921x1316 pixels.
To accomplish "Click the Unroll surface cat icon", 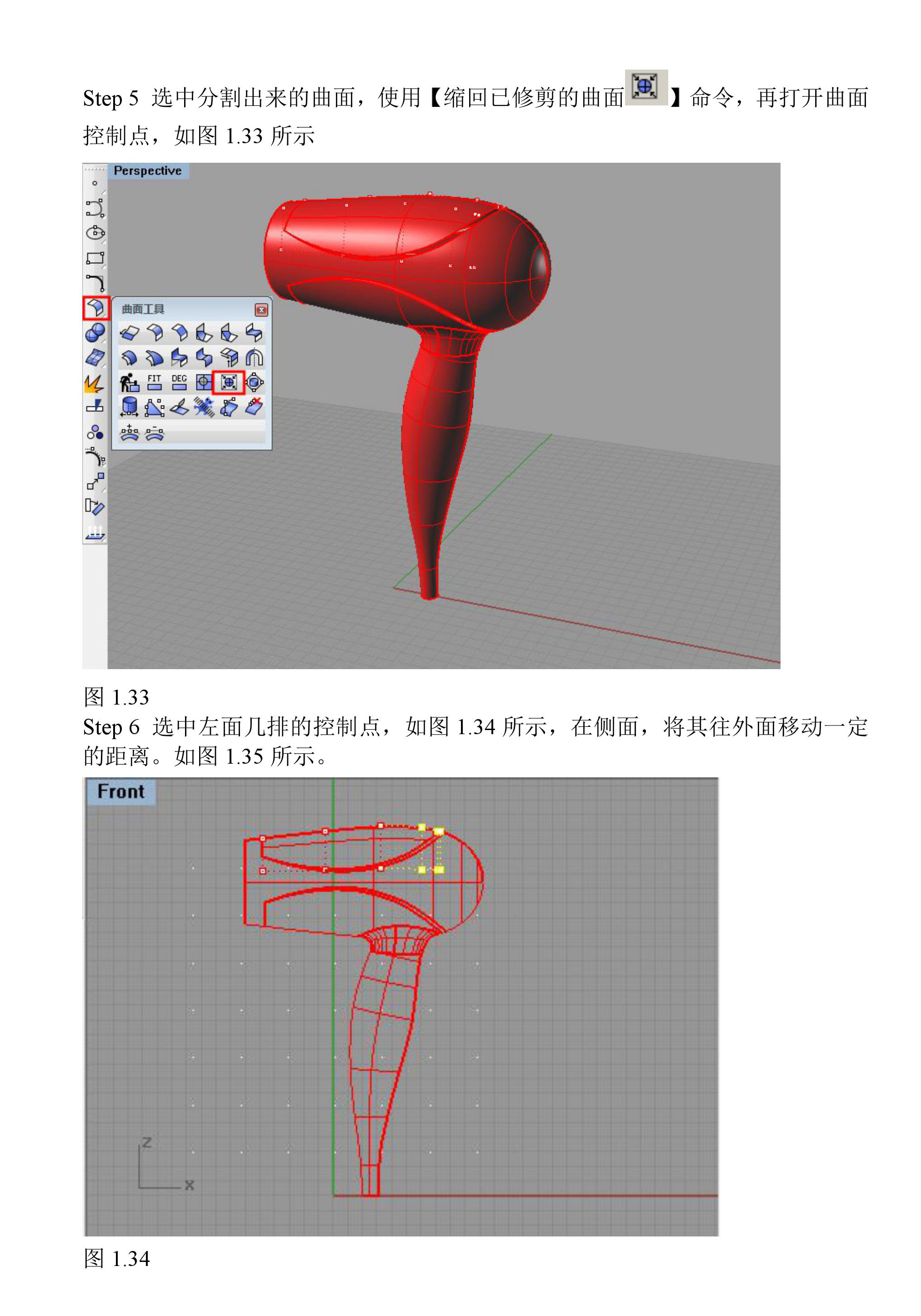I will click(x=130, y=382).
